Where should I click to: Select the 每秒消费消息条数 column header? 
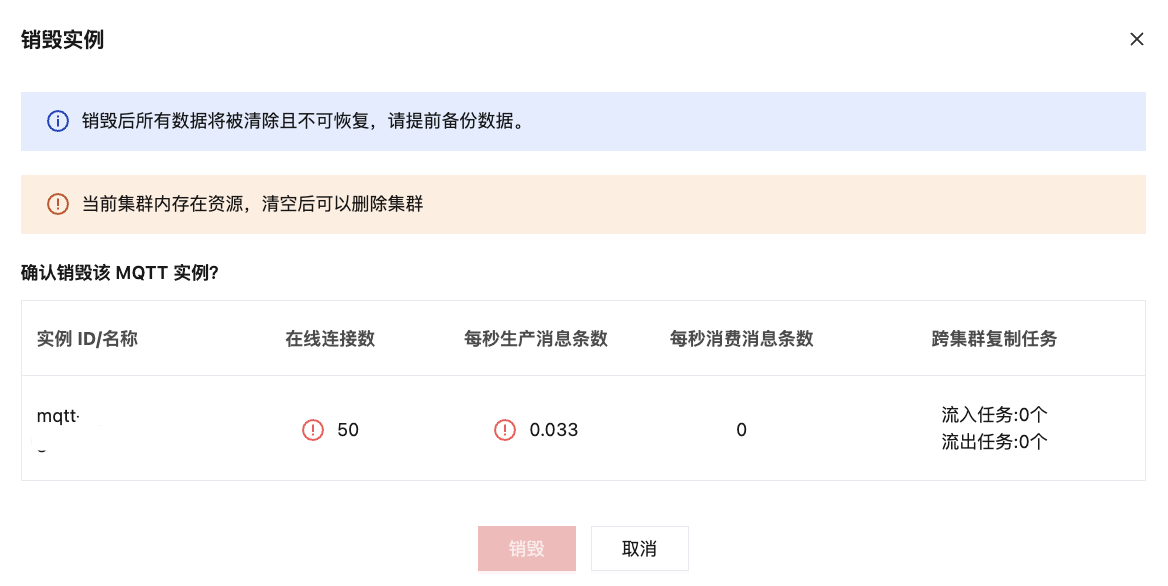tap(741, 338)
